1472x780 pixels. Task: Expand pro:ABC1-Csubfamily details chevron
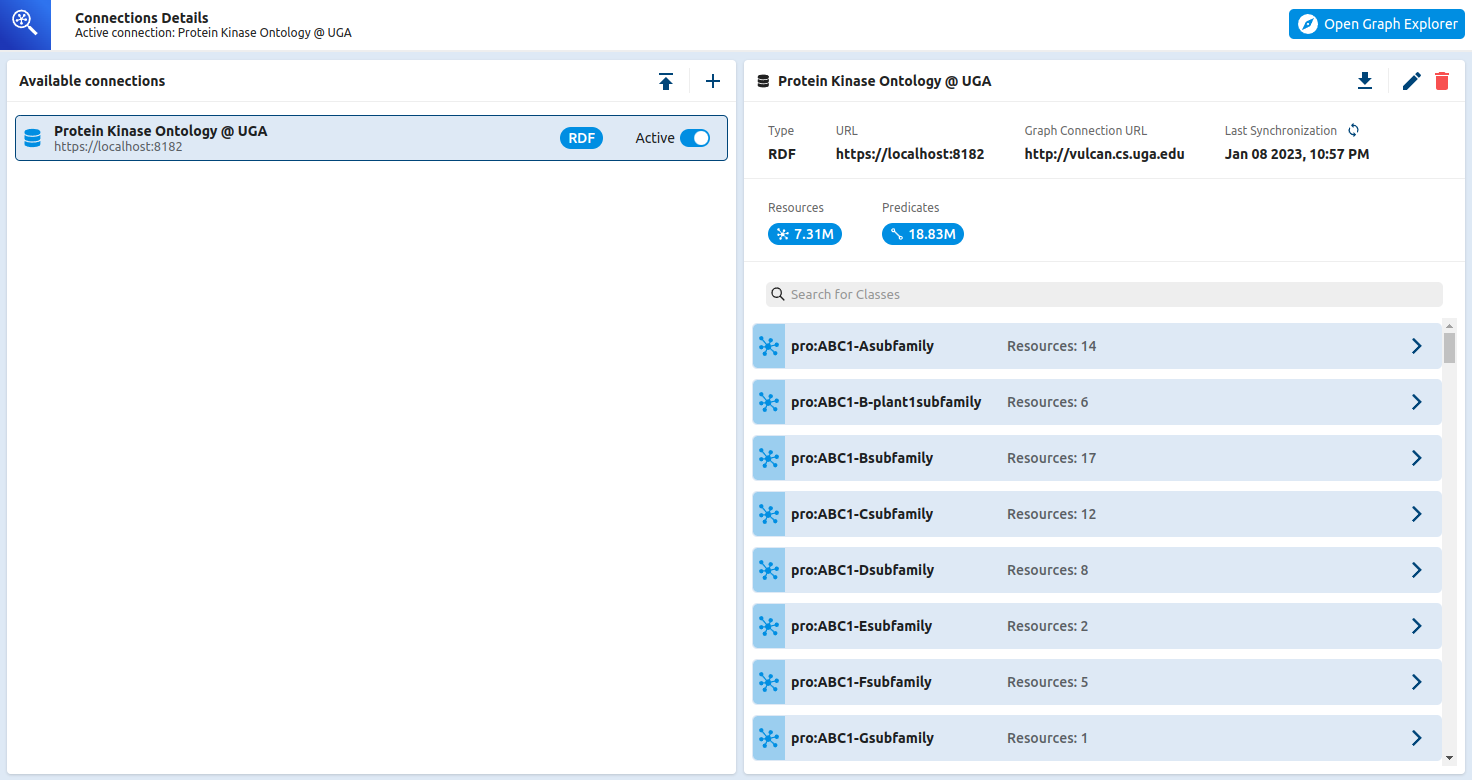(1416, 514)
